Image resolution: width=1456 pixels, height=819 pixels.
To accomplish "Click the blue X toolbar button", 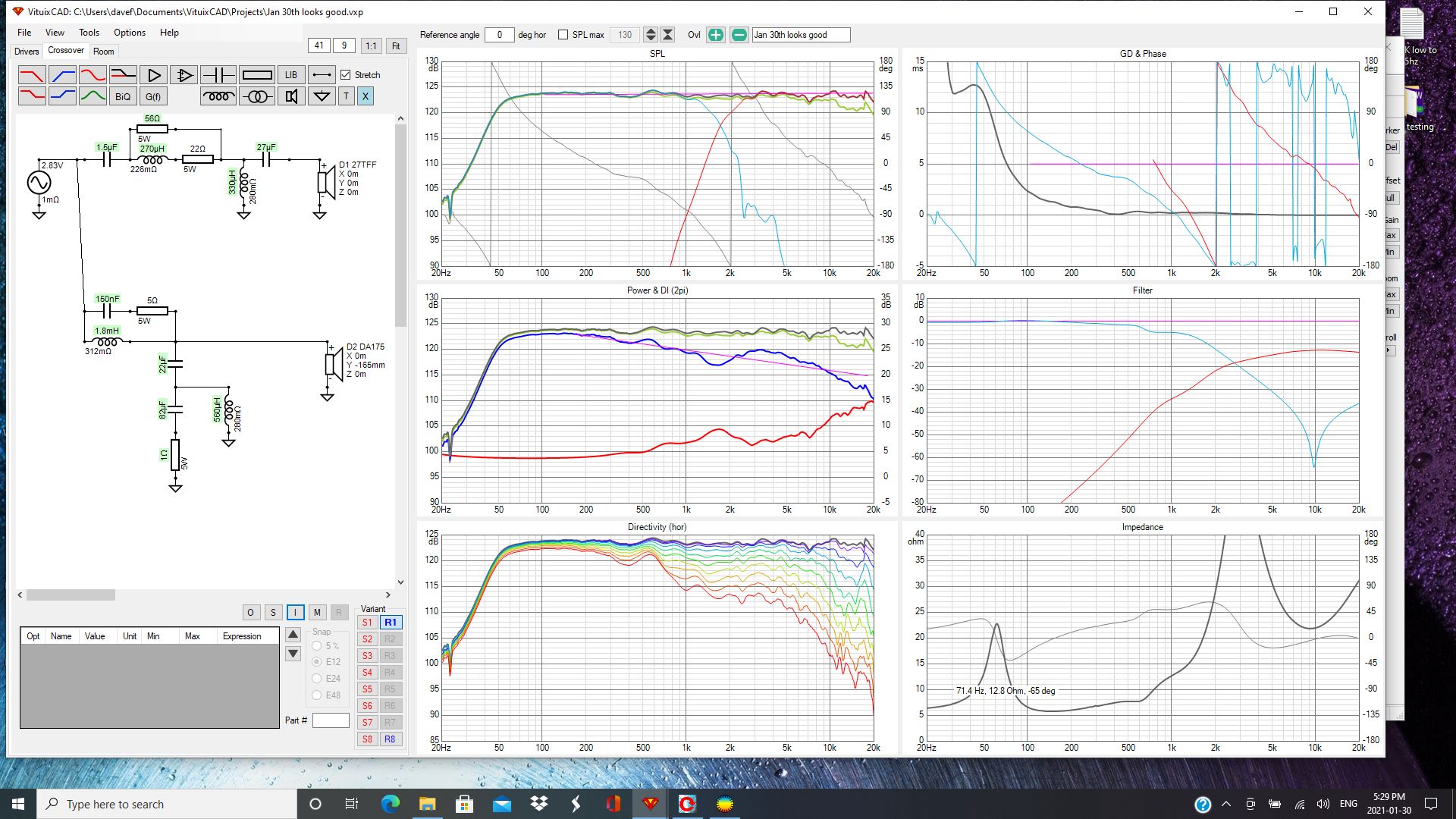I will tap(366, 96).
